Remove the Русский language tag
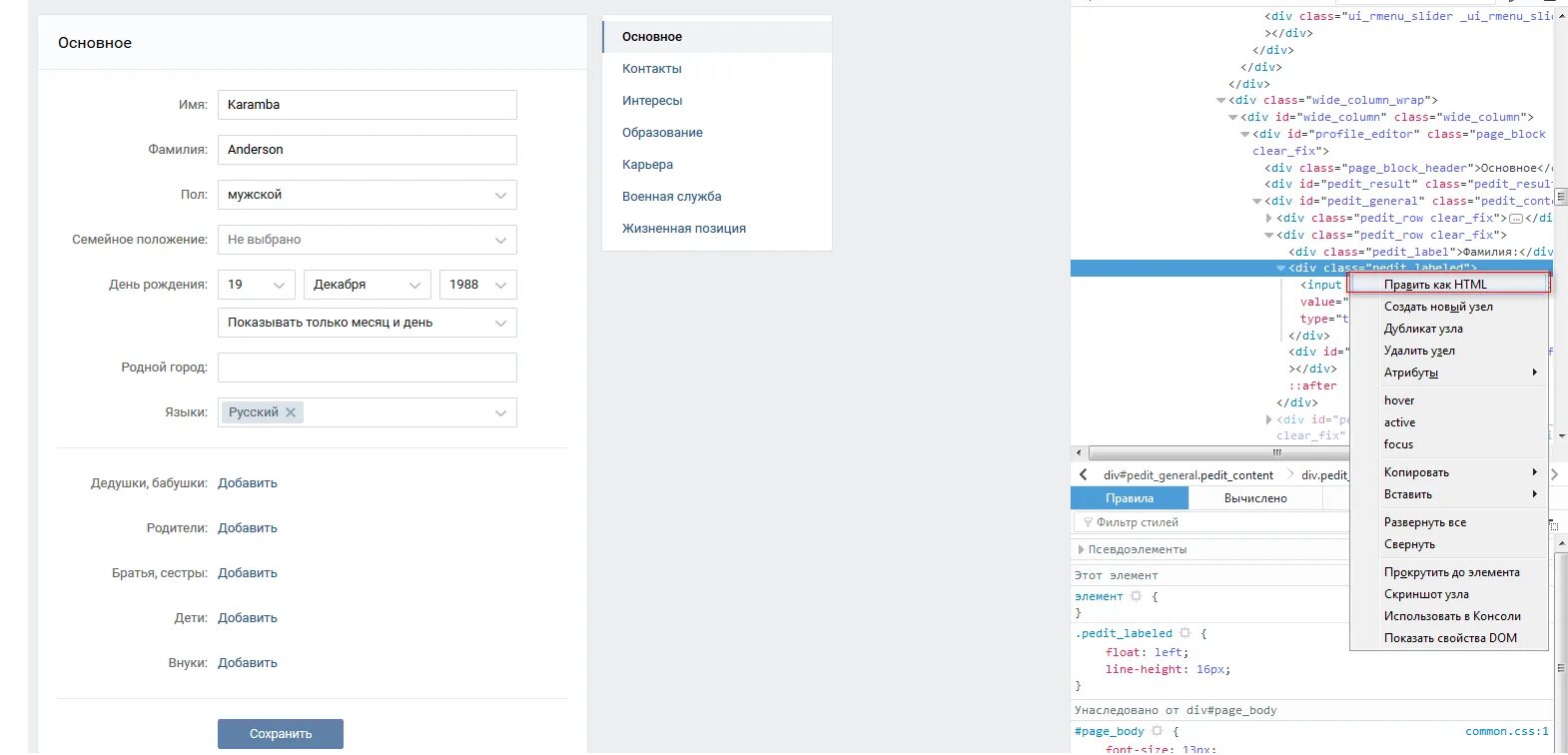This screenshot has width=1568, height=755. 291,412
